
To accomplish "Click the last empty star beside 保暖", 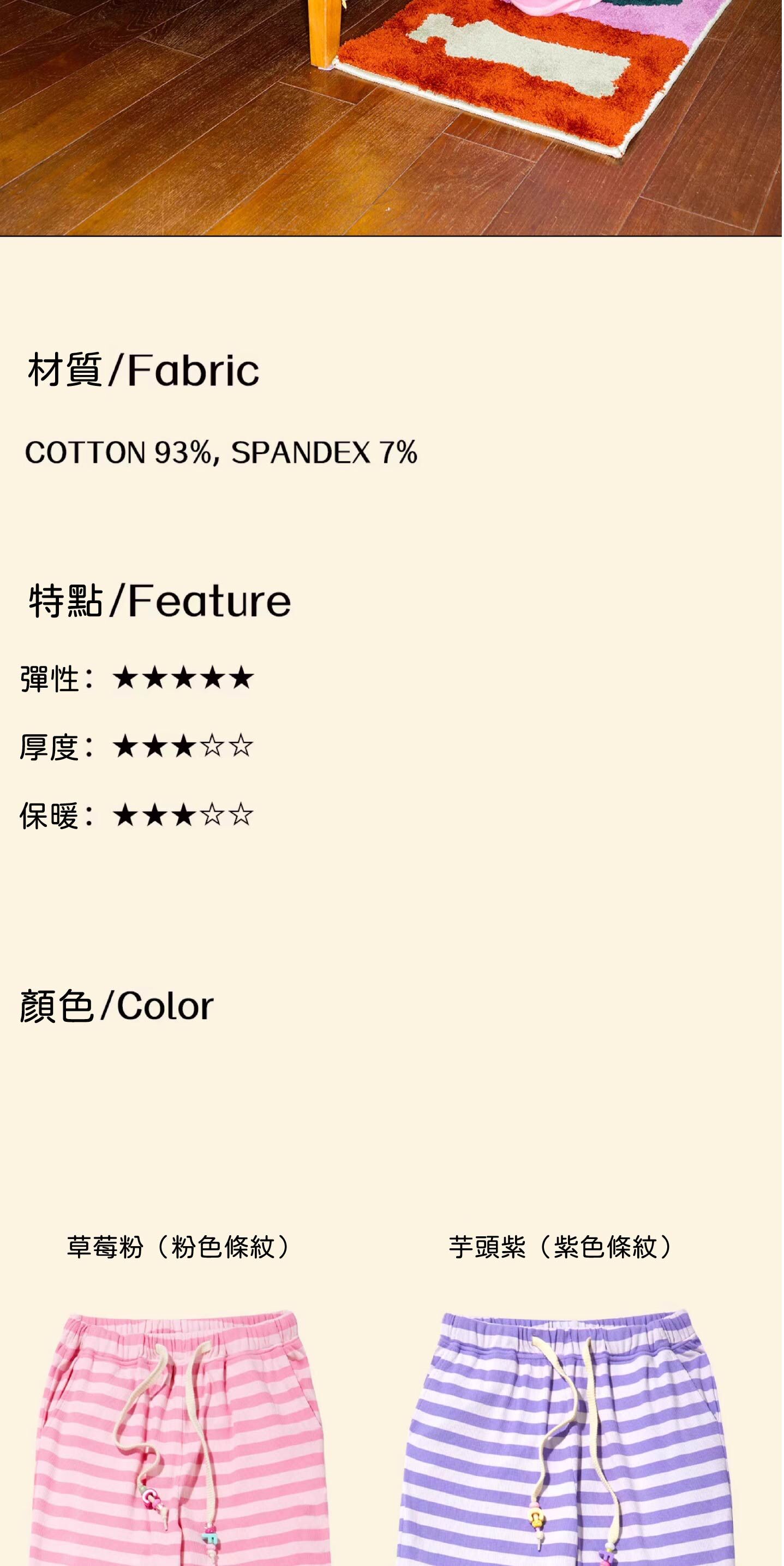I will (241, 814).
